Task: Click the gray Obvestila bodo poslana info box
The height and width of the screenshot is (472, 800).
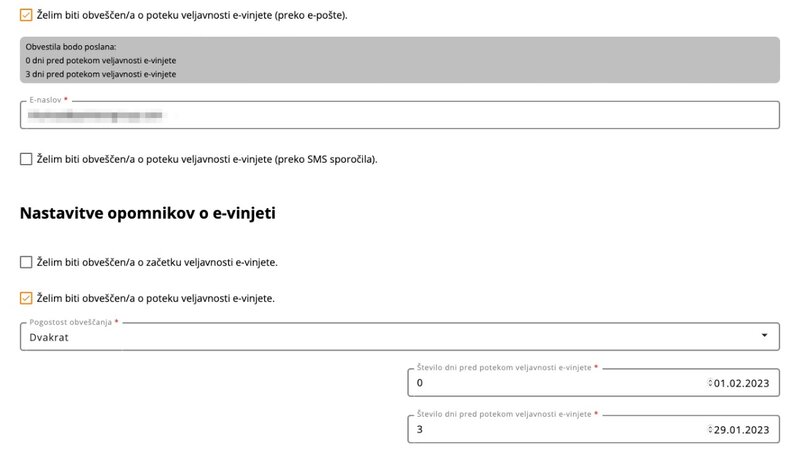Action: pos(399,60)
